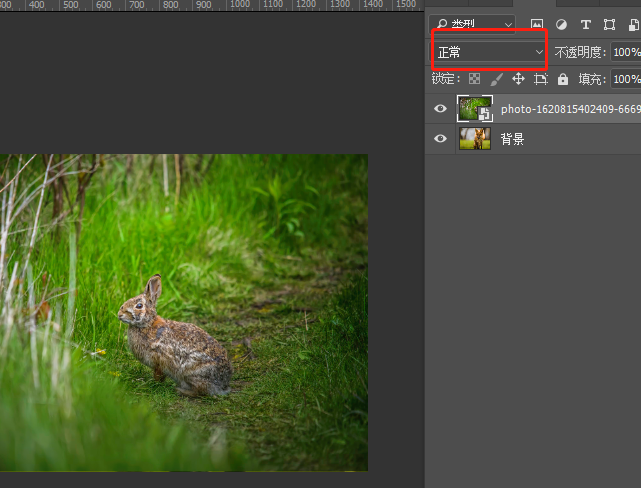Select the 背景 layer thumbnail
Image resolution: width=641 pixels, height=488 pixels.
(x=475, y=139)
